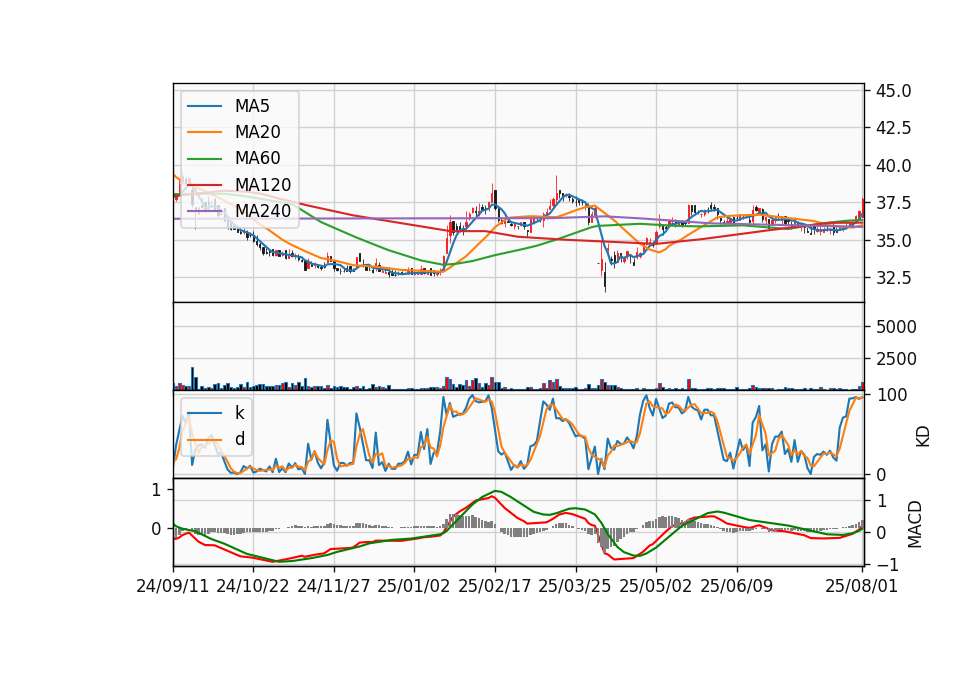The image size is (960, 690).
Task: Click the k legend label in KD panel
Action: click(239, 413)
